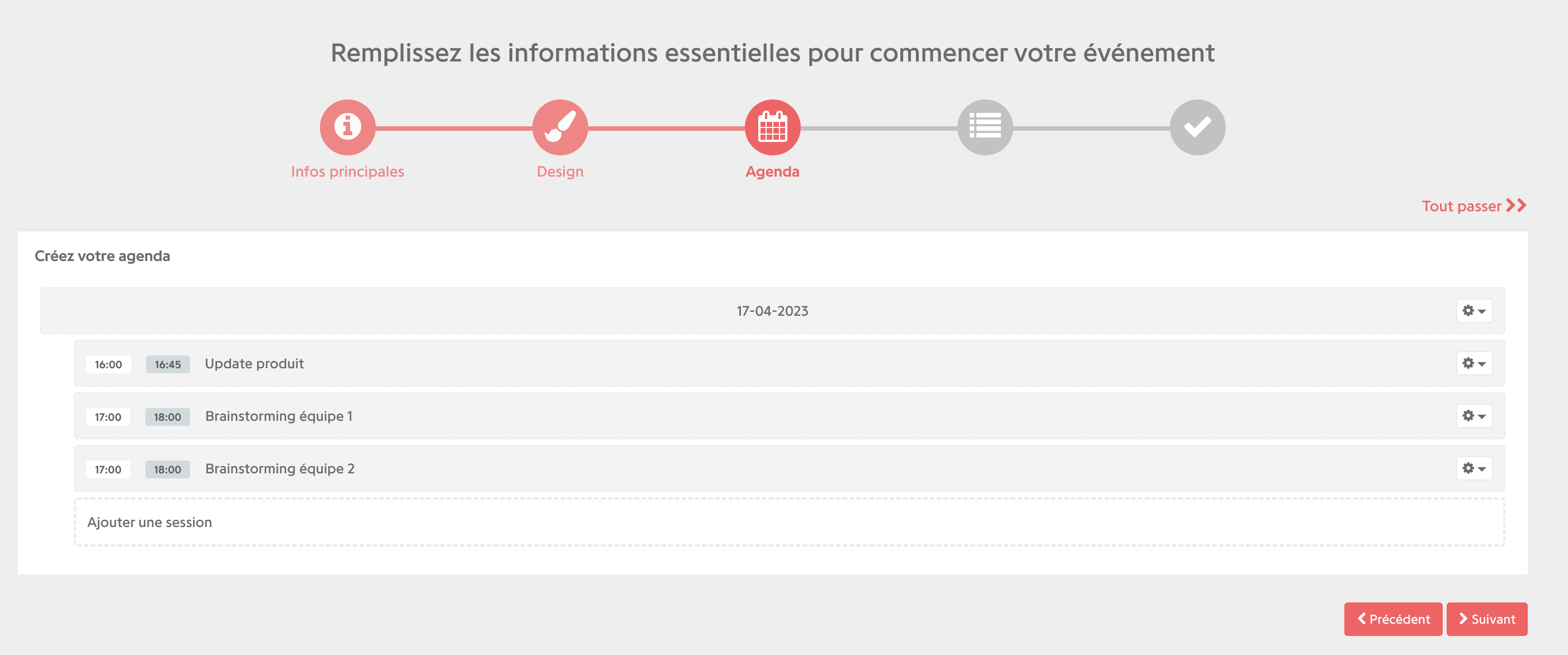Click the Ajouter une session field
This screenshot has width=1568, height=655.
789,522
